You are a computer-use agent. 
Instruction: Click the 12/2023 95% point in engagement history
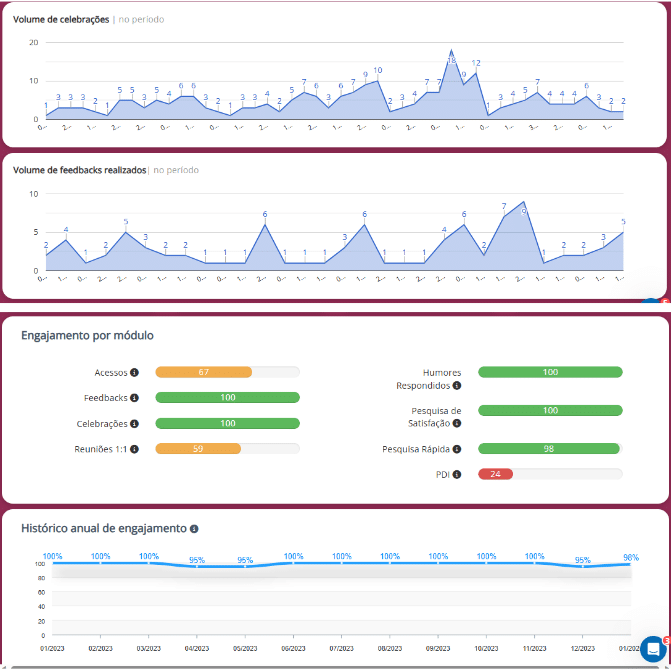pos(583,567)
